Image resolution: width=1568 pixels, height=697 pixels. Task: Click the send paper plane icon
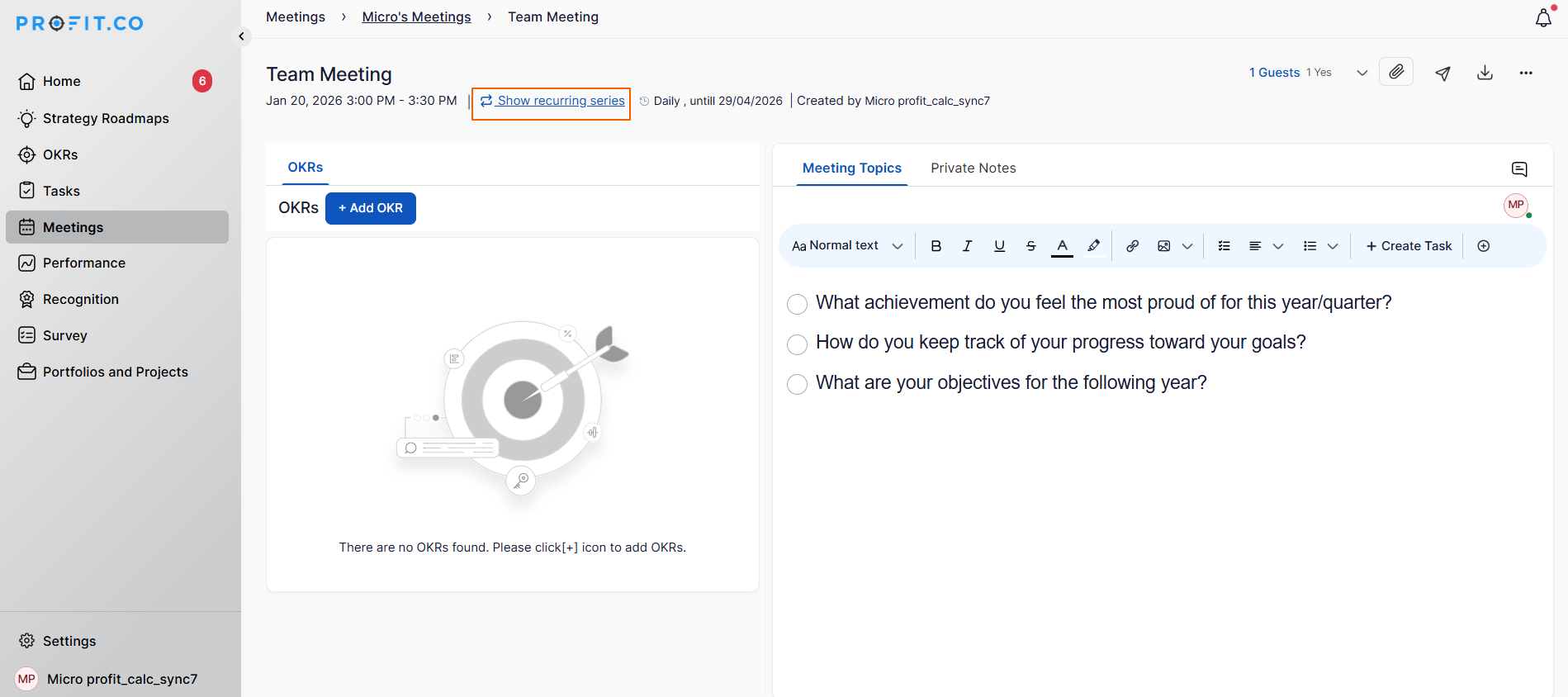pyautogui.click(x=1442, y=73)
